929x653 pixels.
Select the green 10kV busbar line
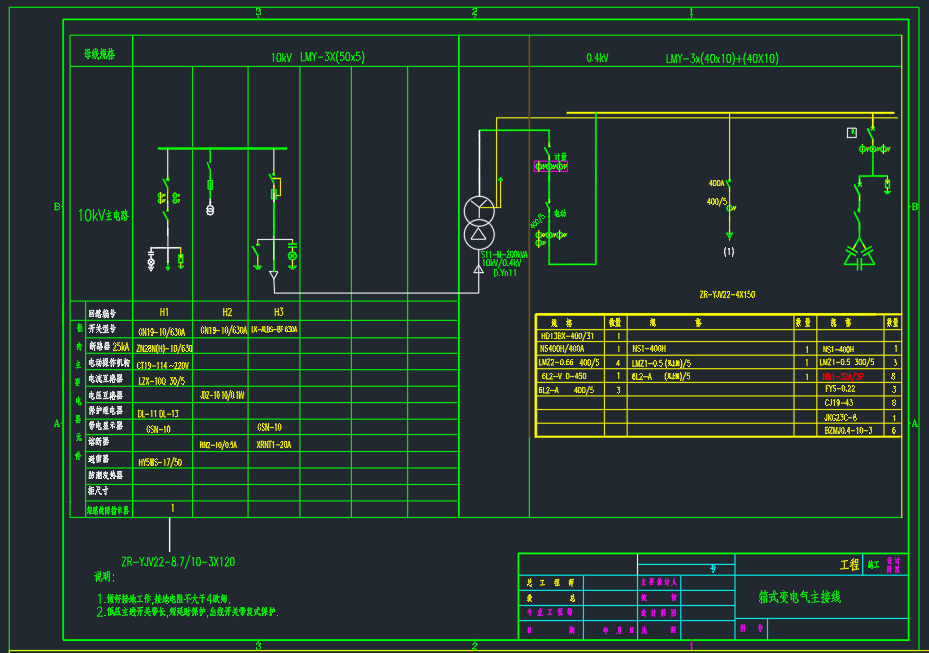click(222, 149)
